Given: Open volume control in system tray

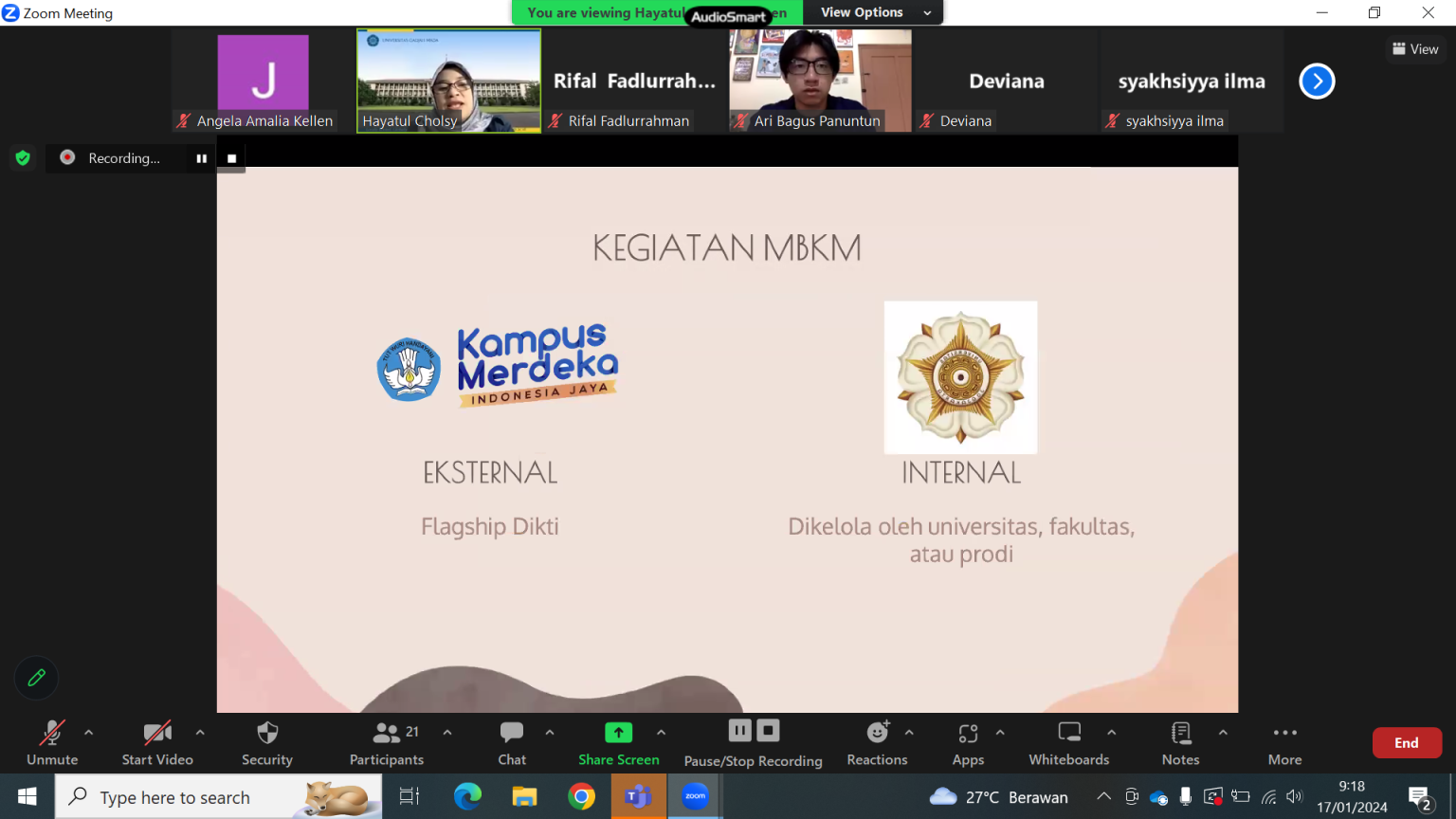Looking at the screenshot, I should coord(1295,797).
